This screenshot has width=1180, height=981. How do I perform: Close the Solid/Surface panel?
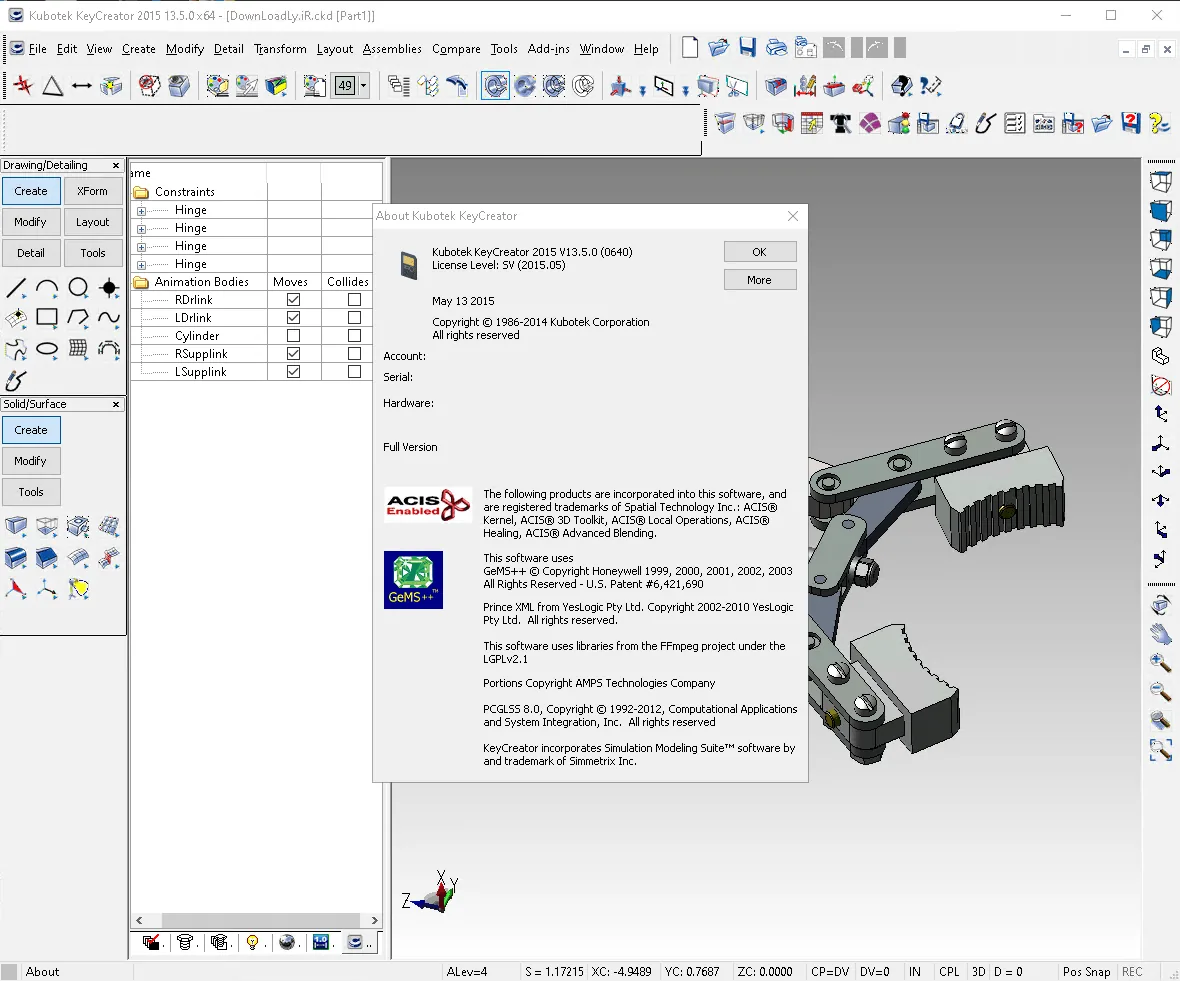(116, 405)
